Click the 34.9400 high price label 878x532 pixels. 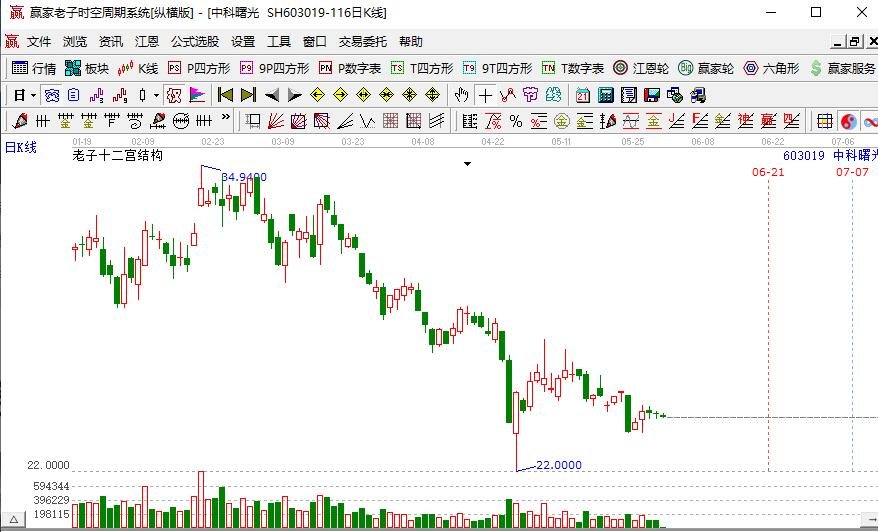pyautogui.click(x=244, y=177)
